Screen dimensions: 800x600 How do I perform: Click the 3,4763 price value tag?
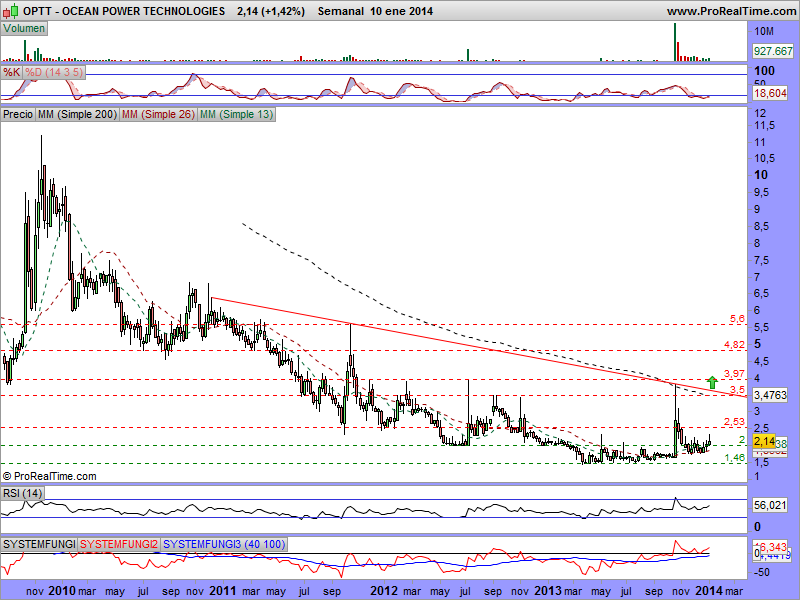pyautogui.click(x=770, y=395)
